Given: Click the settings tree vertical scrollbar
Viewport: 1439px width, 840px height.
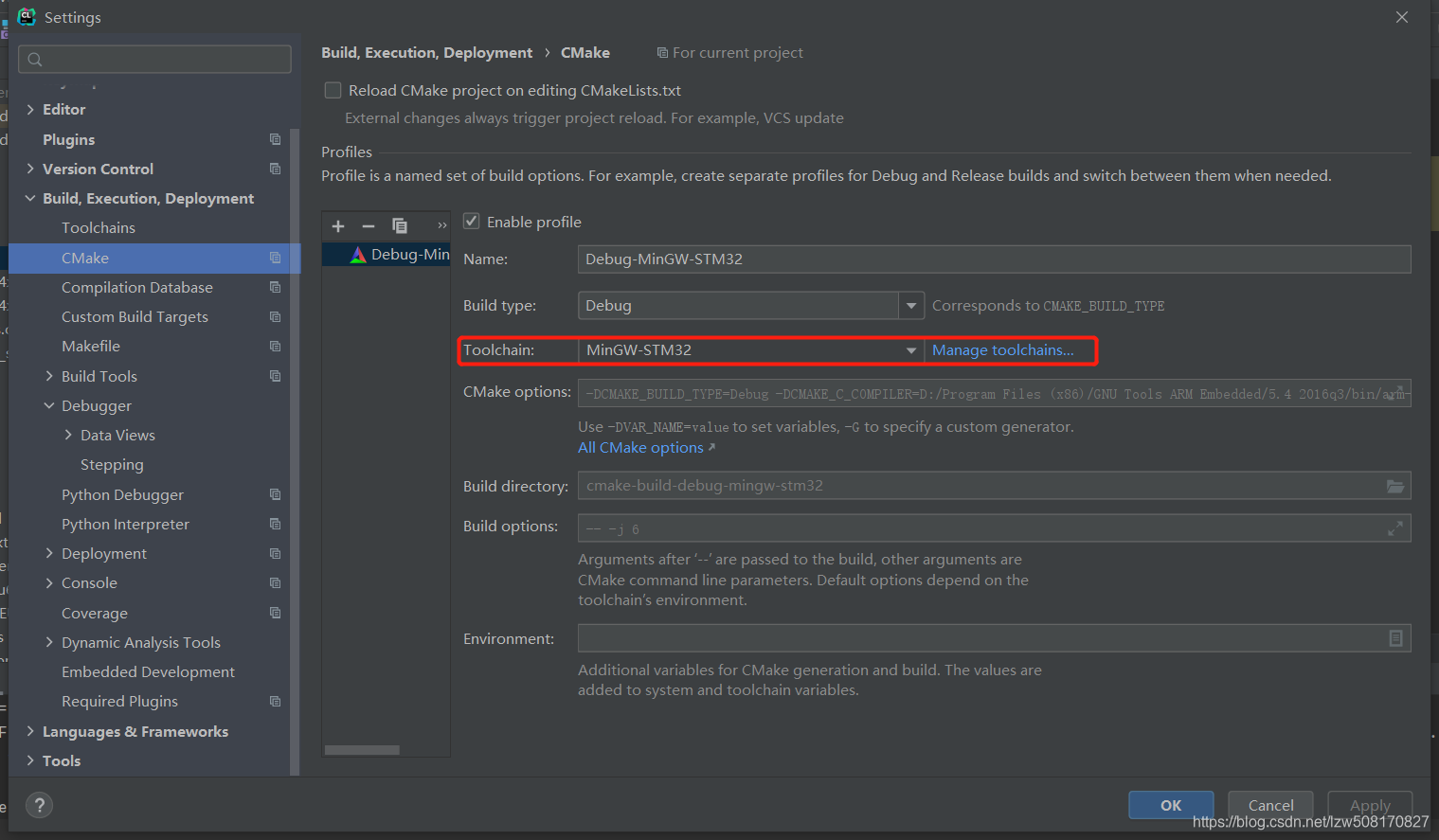Looking at the screenshot, I should click(295, 452).
